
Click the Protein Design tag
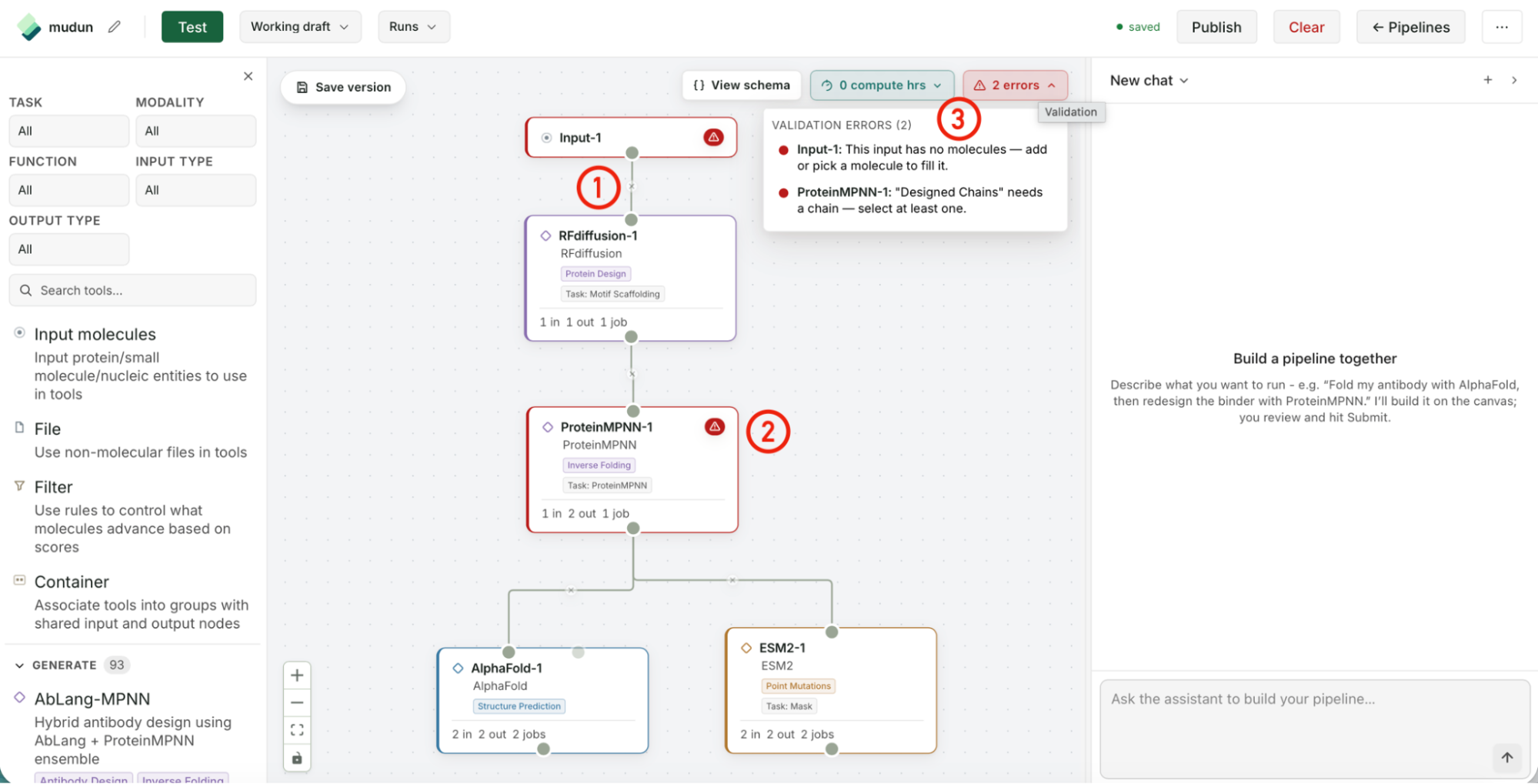point(596,274)
